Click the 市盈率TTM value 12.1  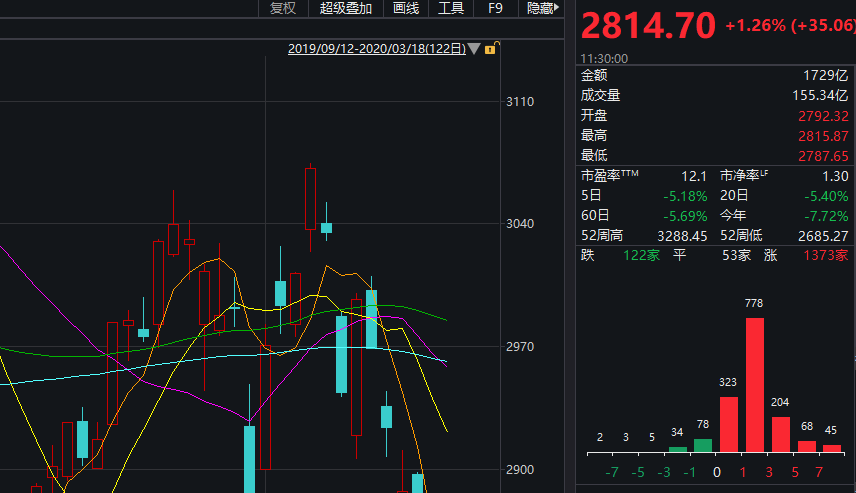(694, 176)
